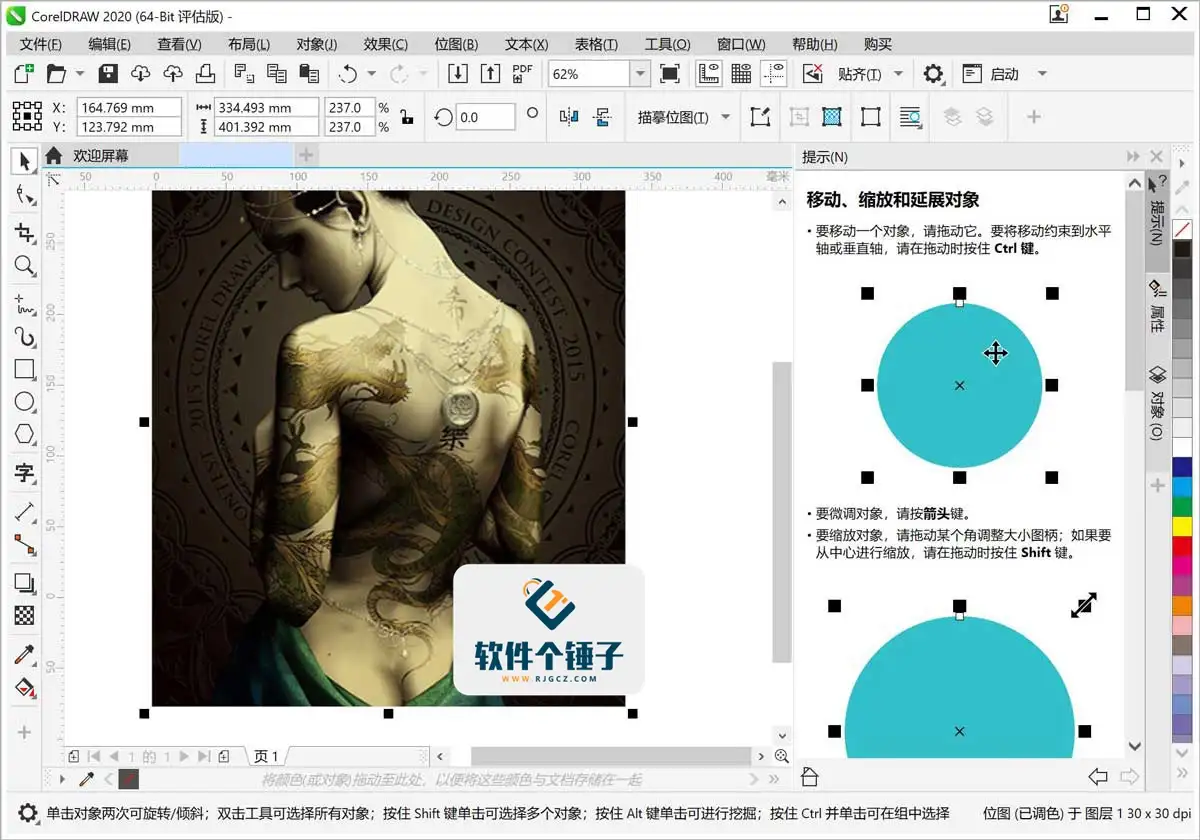Select the Shape edit tool
This screenshot has height=840, width=1200.
[25, 195]
